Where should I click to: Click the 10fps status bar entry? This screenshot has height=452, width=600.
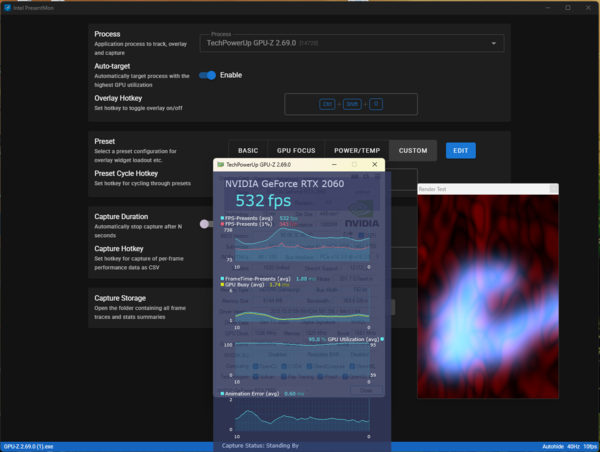pos(590,447)
